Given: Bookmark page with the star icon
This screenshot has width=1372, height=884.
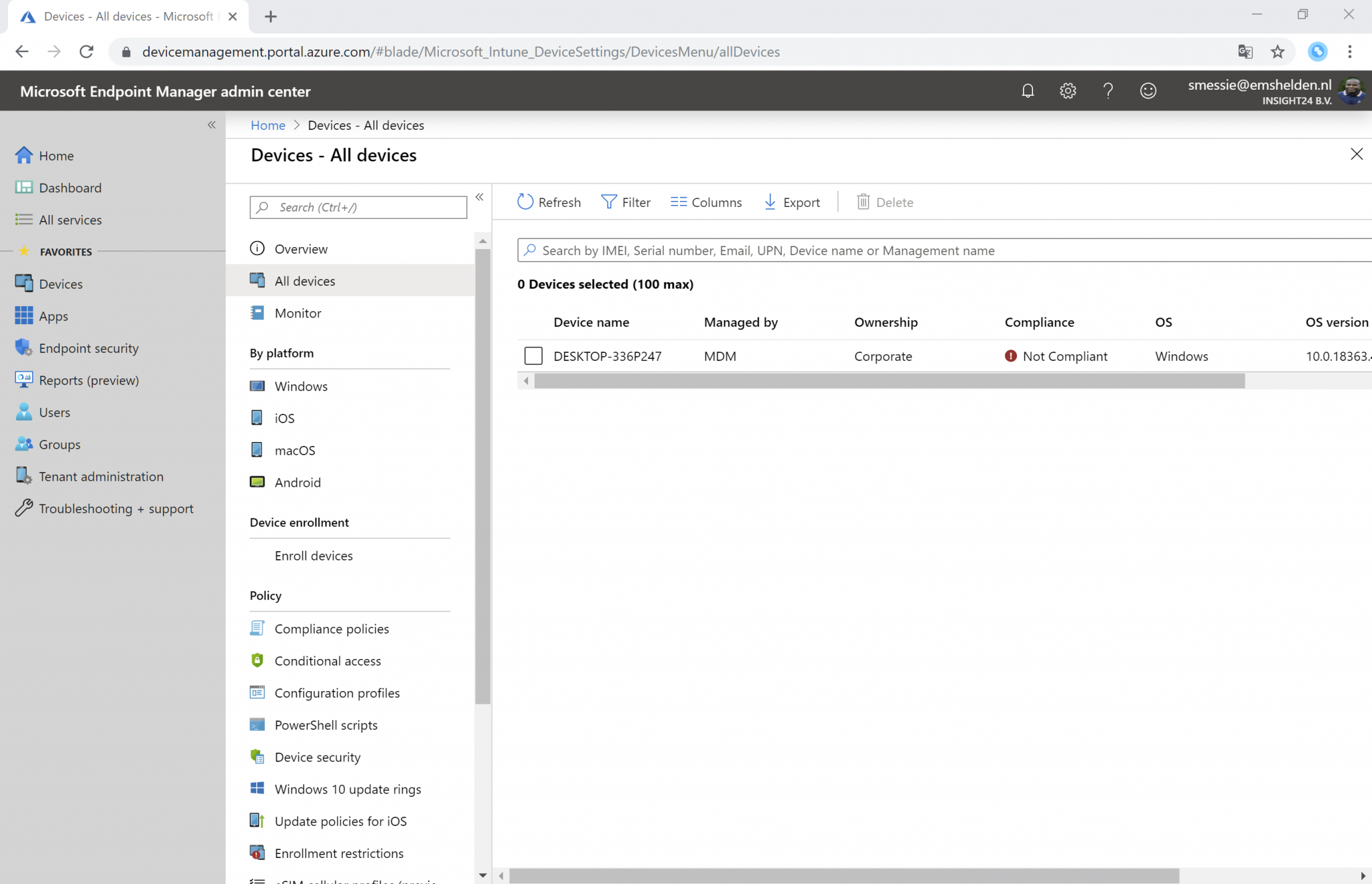Looking at the screenshot, I should point(1278,52).
